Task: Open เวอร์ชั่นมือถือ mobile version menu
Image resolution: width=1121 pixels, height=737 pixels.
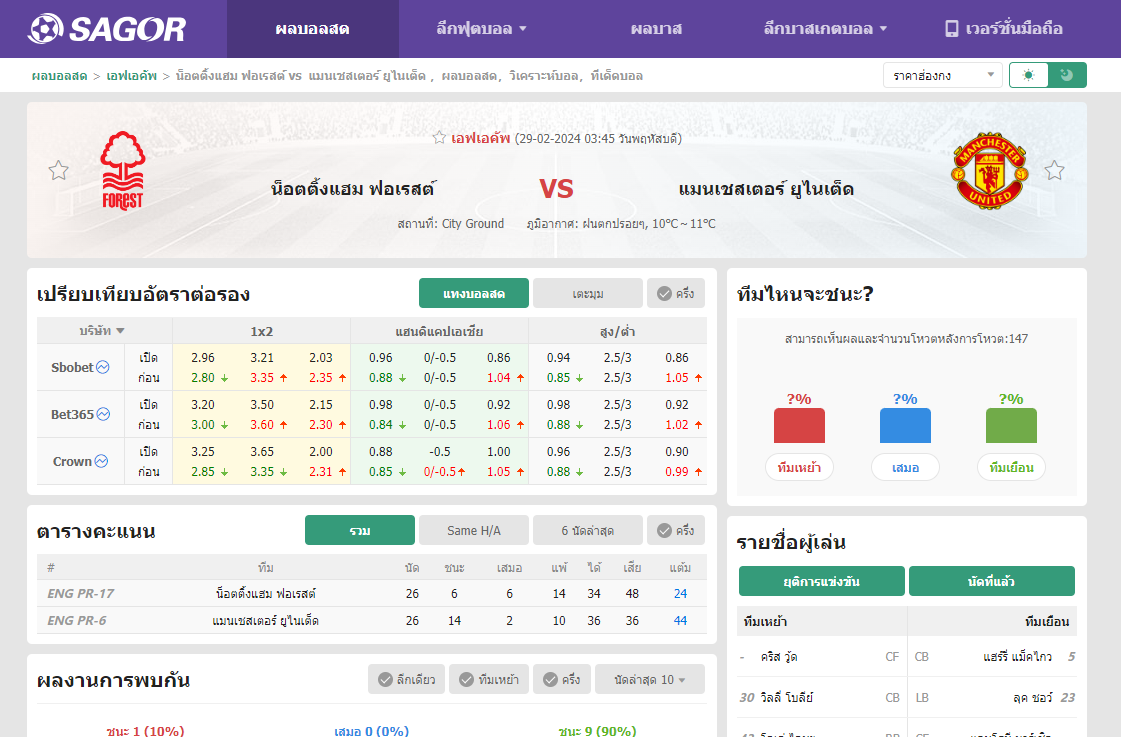Action: [x=1004, y=29]
